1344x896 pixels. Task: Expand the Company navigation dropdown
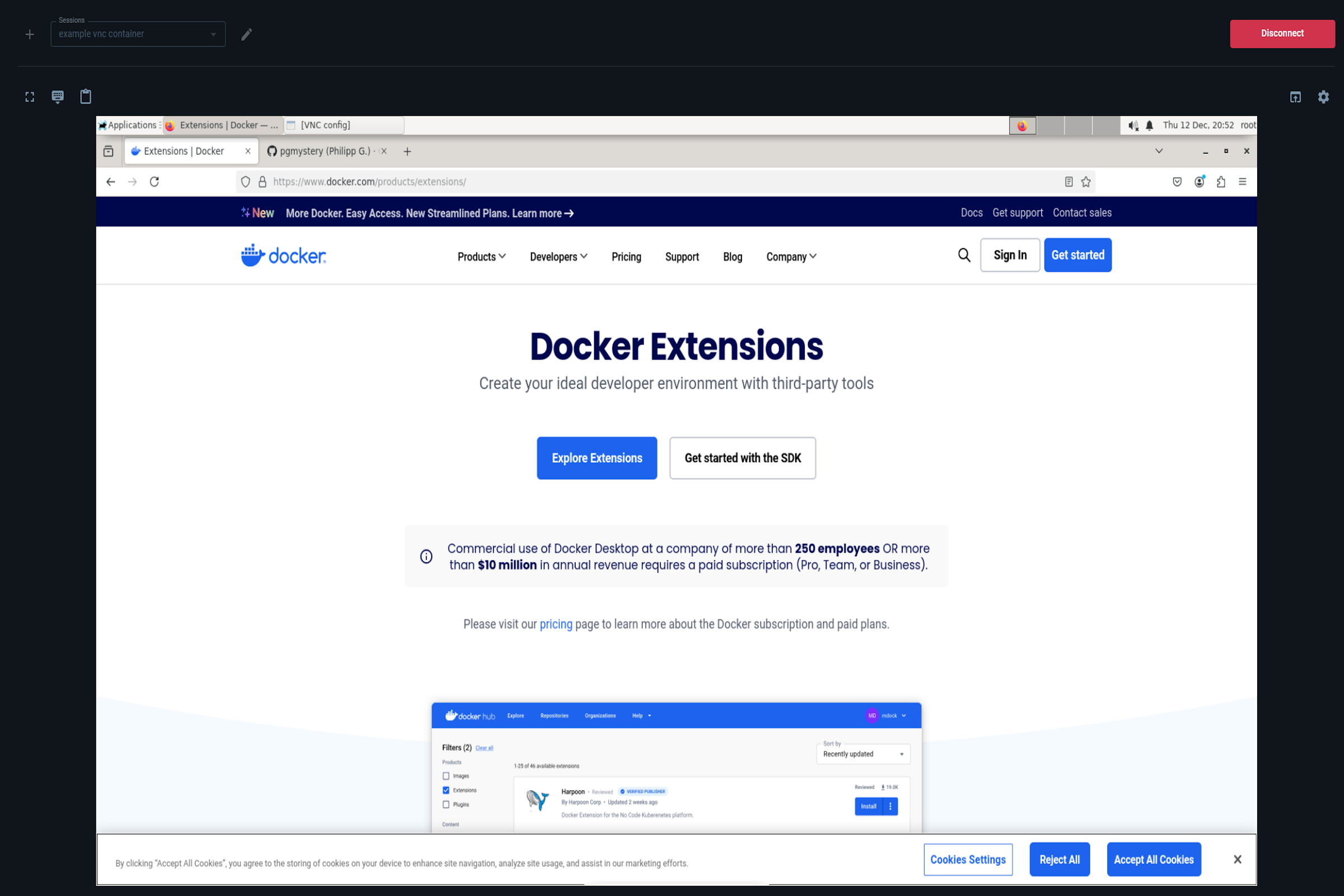791,256
